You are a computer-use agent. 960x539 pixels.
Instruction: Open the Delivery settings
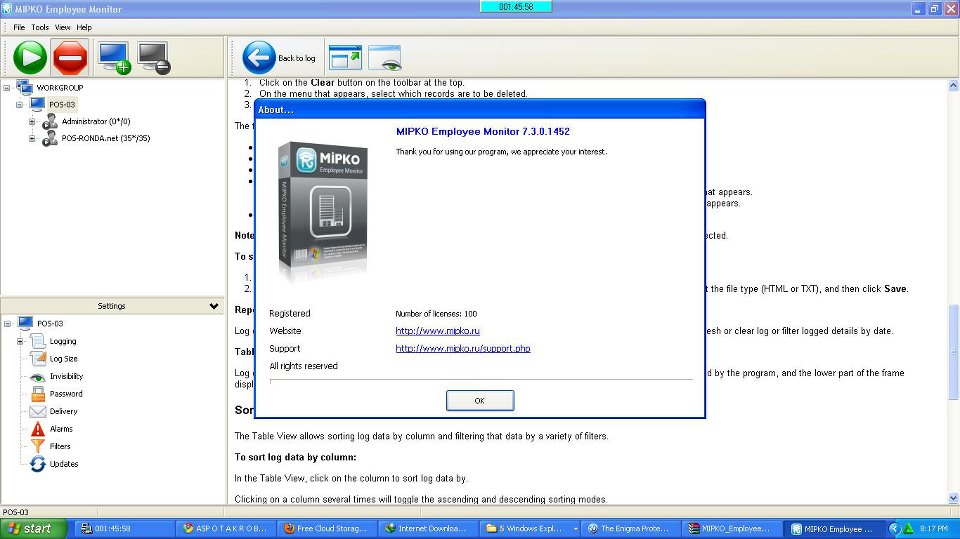point(63,412)
